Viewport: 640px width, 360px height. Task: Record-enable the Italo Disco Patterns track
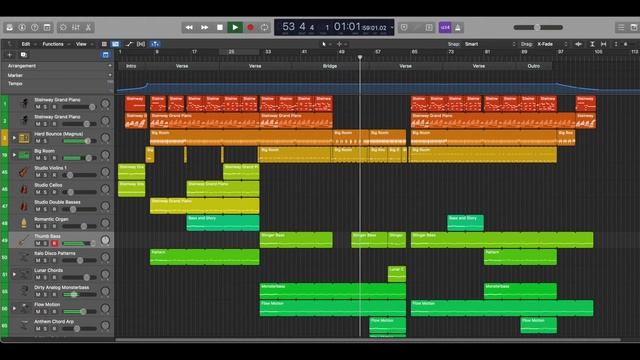54,260
